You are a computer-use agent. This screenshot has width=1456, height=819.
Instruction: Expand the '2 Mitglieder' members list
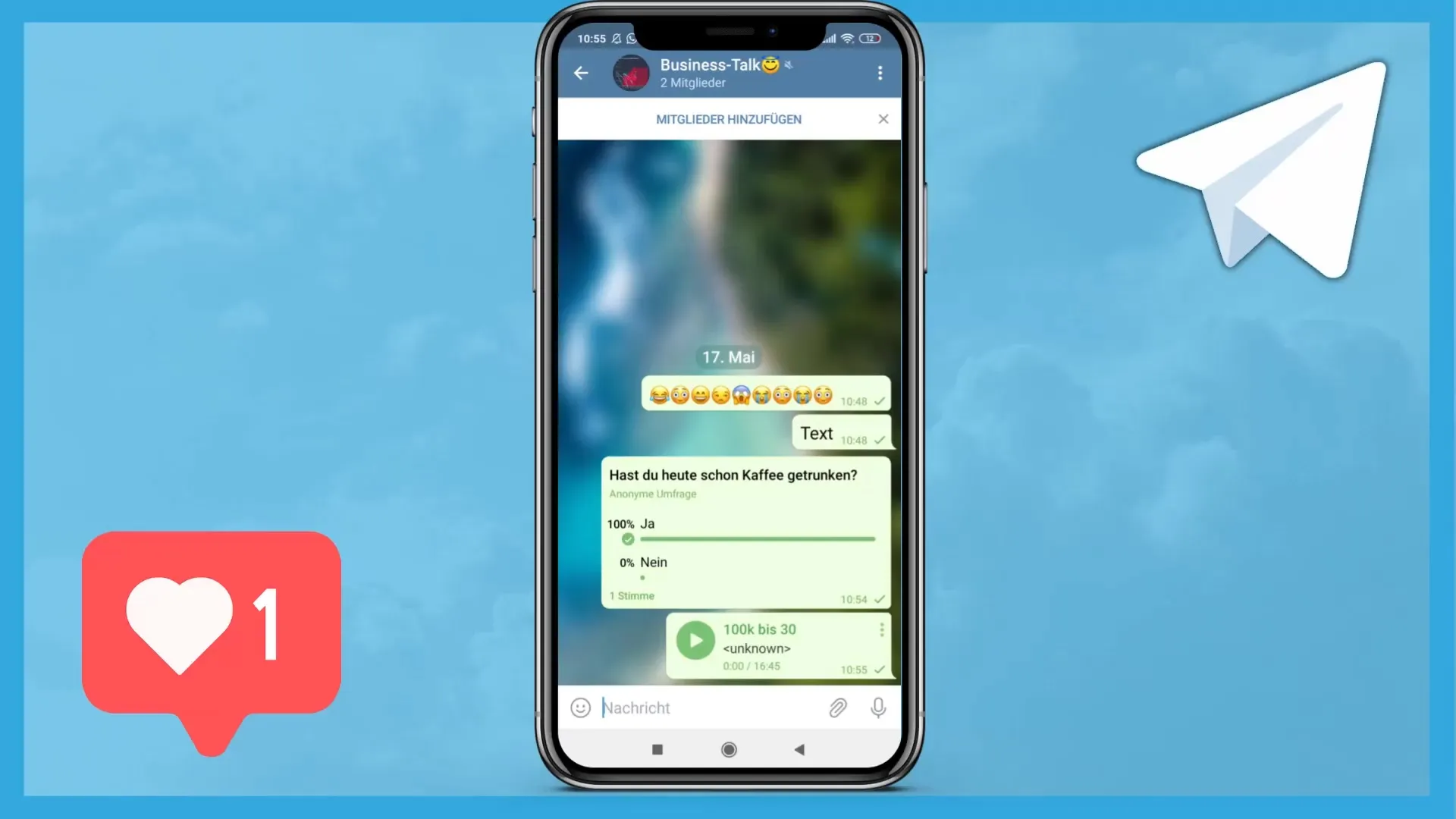pyautogui.click(x=693, y=83)
